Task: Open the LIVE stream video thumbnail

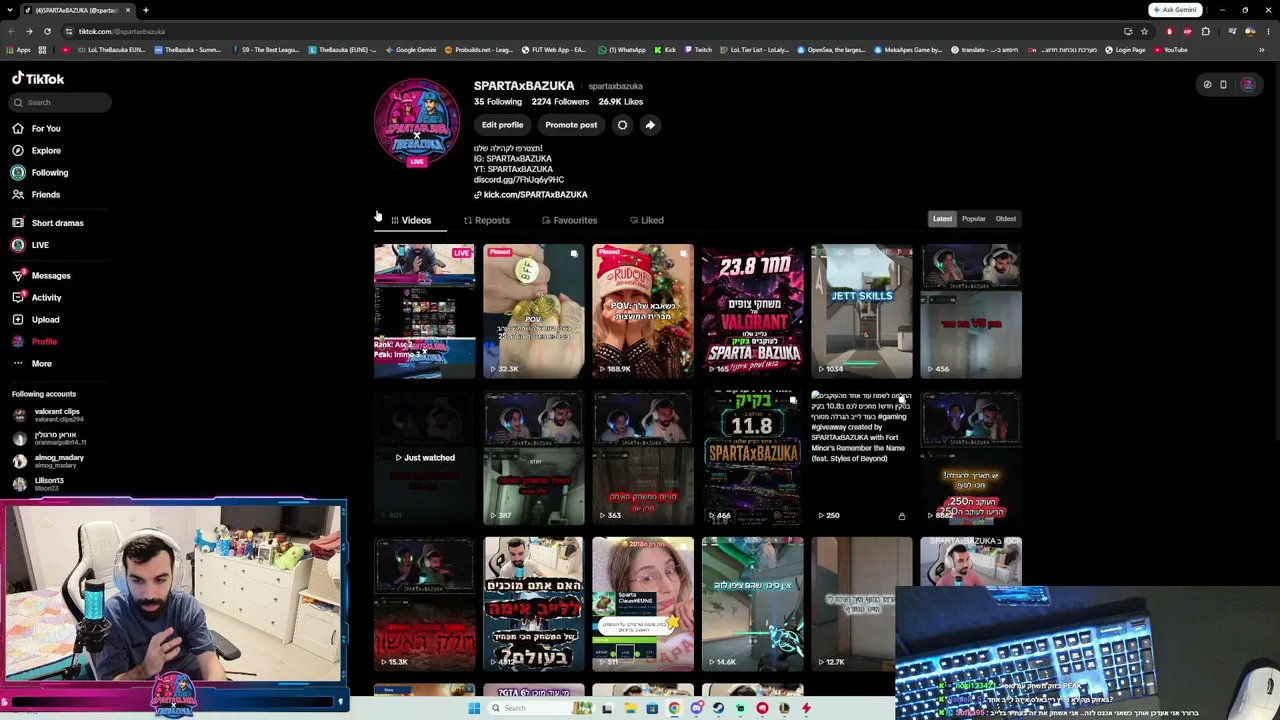Action: [x=424, y=312]
